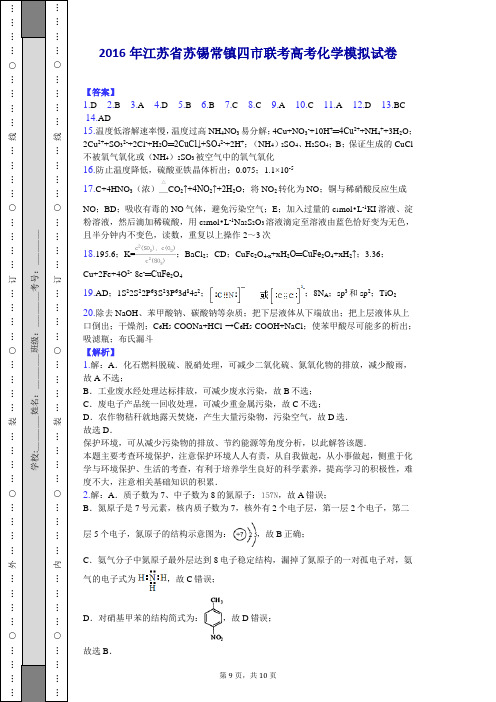Click explanation 2 option A nitrogen atom line
The width and height of the screenshot is (496, 702).
click(205, 496)
